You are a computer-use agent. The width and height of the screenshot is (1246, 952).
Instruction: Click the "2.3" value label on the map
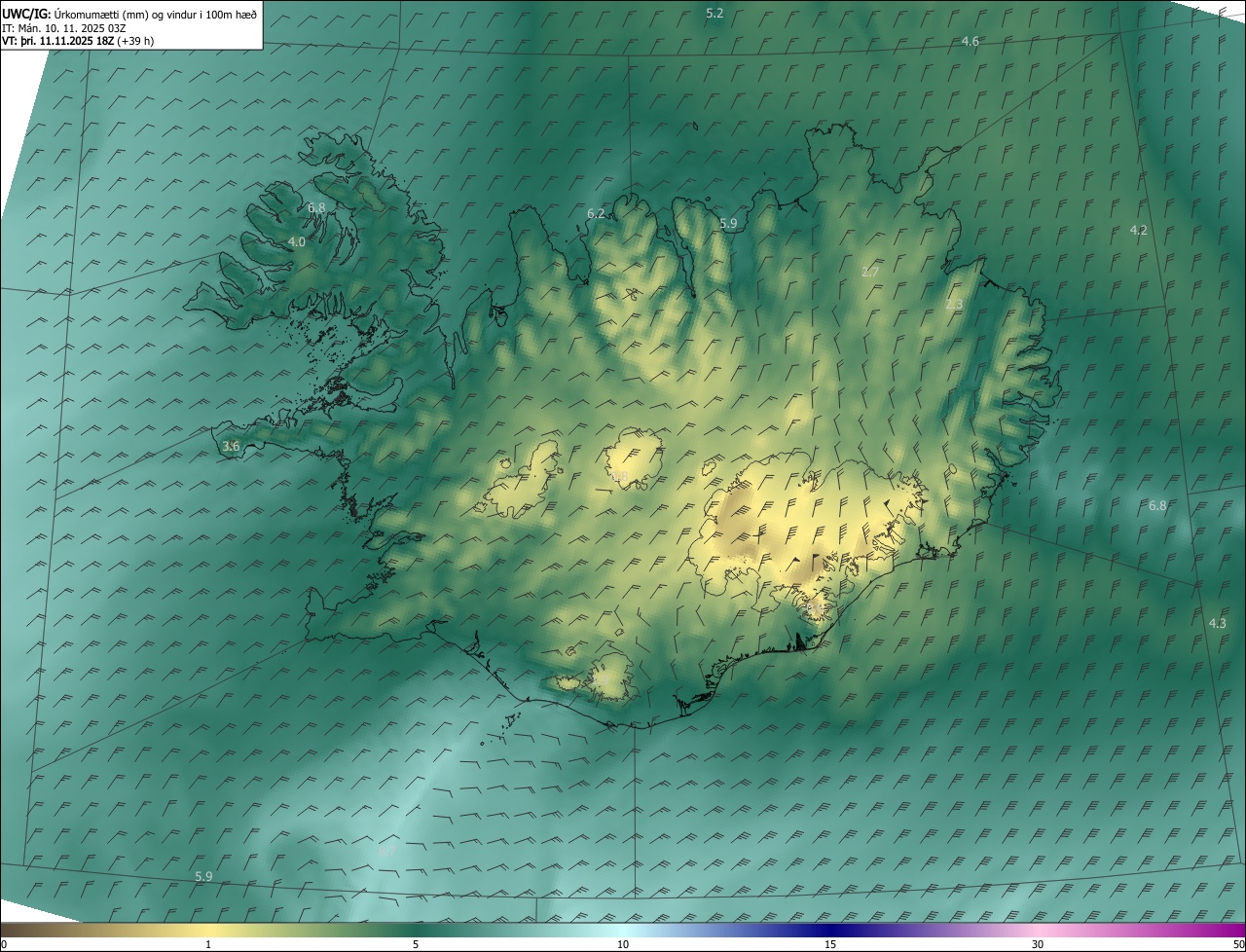click(954, 305)
